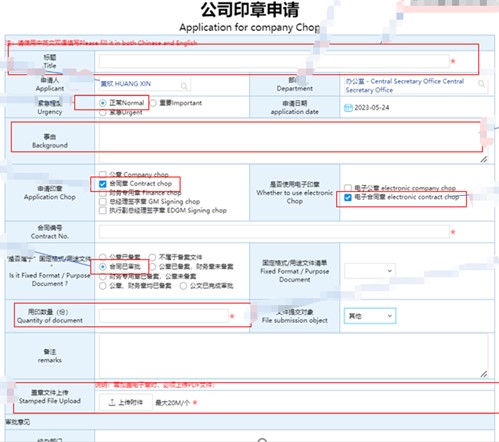Enable the GM Signing chop checkbox
The height and width of the screenshot is (442, 499).
[x=103, y=202]
